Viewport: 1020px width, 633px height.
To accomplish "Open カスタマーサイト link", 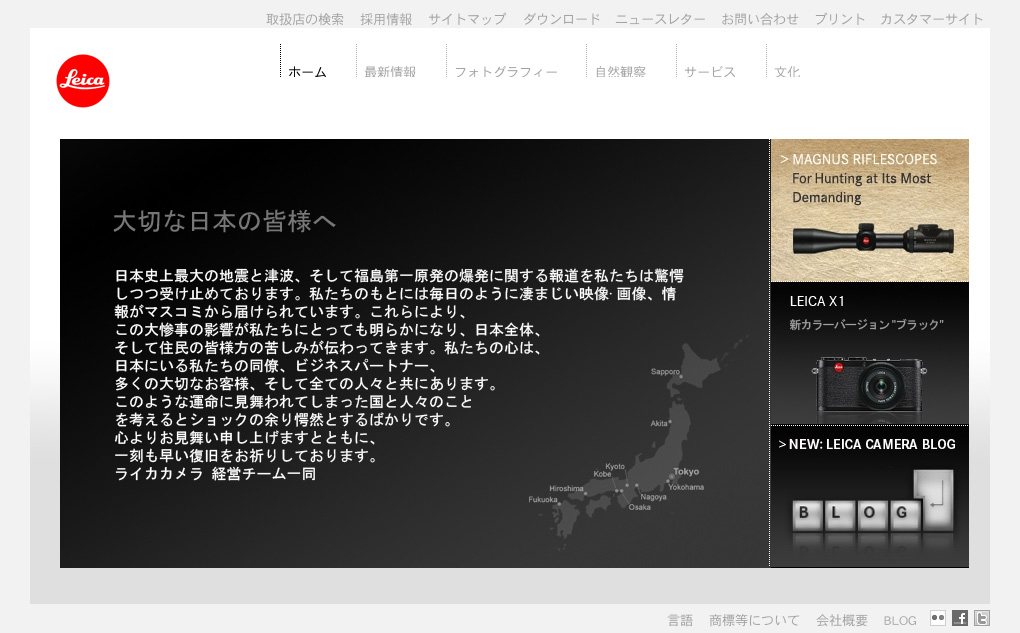I will [932, 20].
